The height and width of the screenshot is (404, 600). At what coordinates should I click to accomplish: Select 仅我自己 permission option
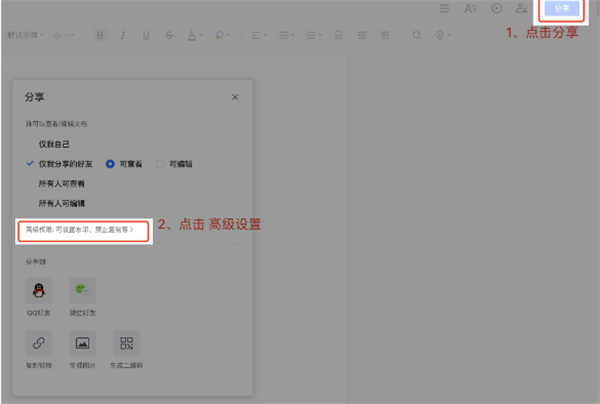pyautogui.click(x=54, y=144)
